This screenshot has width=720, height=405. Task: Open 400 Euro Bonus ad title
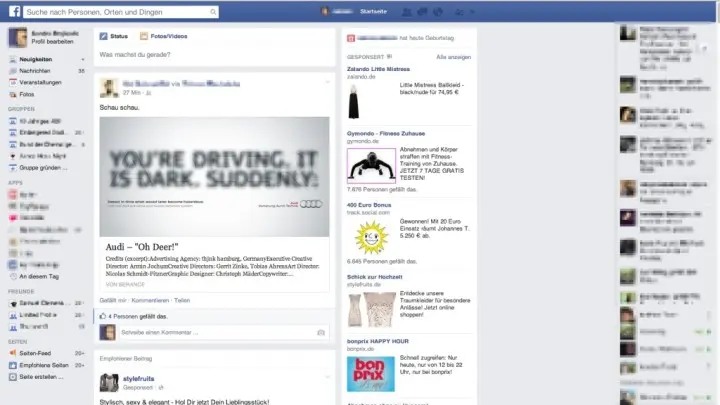[369, 205]
